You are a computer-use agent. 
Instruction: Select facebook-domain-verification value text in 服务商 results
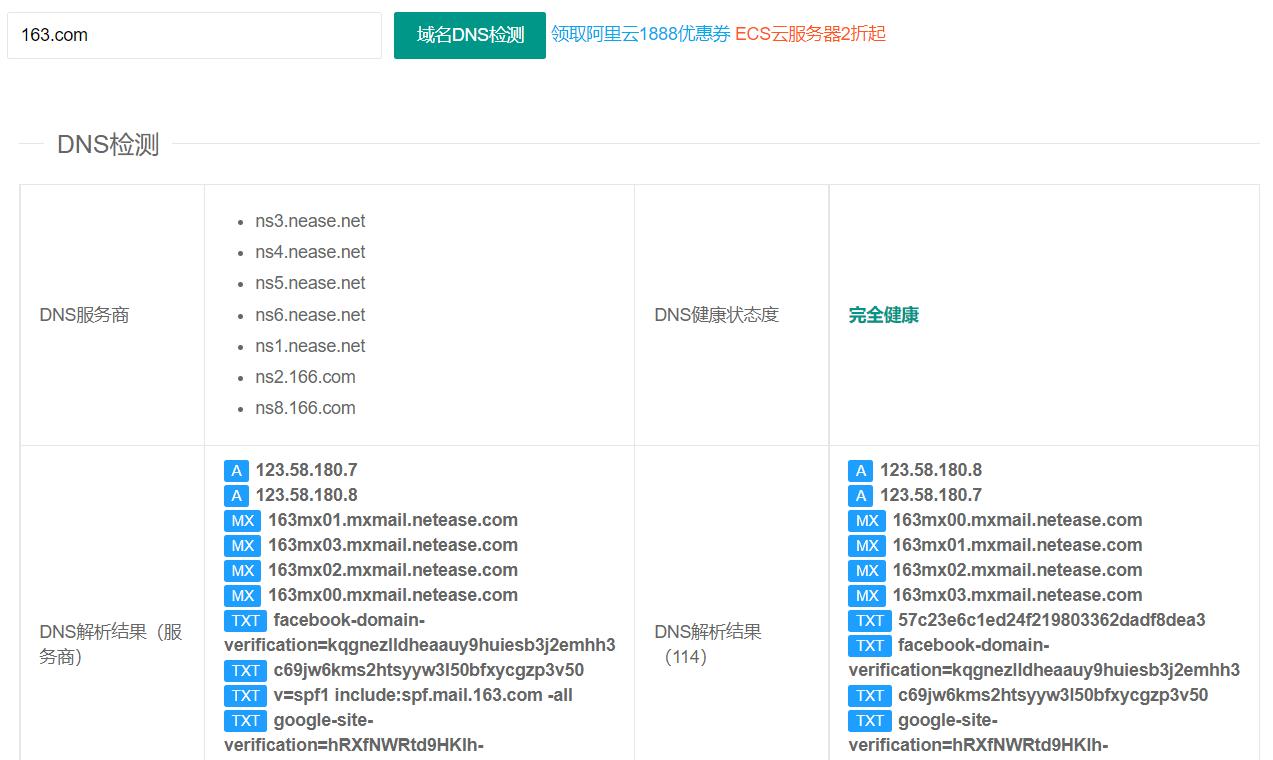(x=420, y=632)
